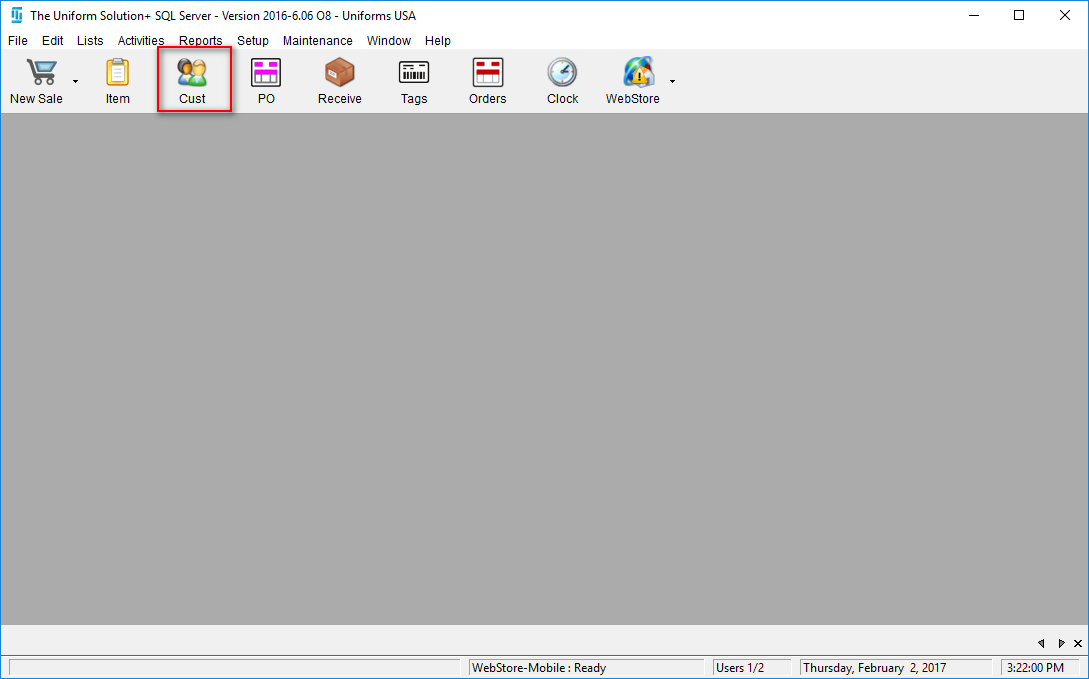Open the Orders toolbar icon
This screenshot has height=679, width=1089.
tap(488, 81)
